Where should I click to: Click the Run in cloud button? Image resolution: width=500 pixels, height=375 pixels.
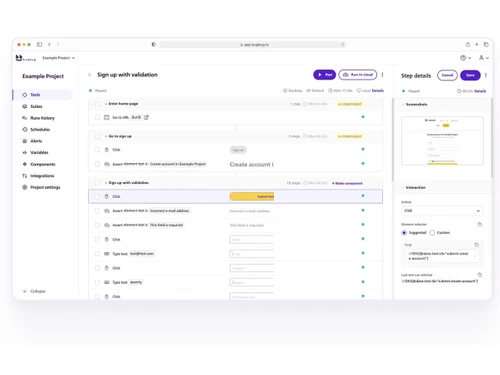point(358,75)
